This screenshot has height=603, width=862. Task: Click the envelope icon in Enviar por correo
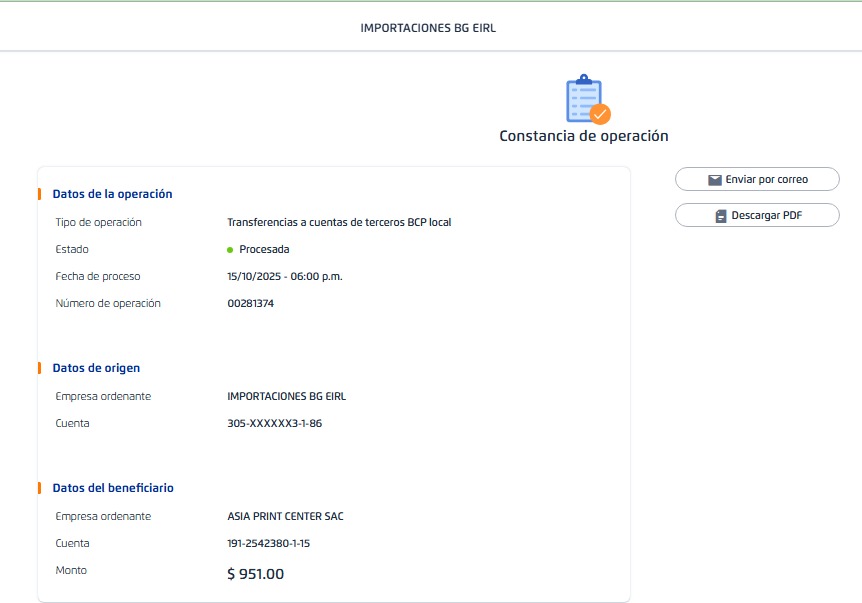tap(714, 180)
